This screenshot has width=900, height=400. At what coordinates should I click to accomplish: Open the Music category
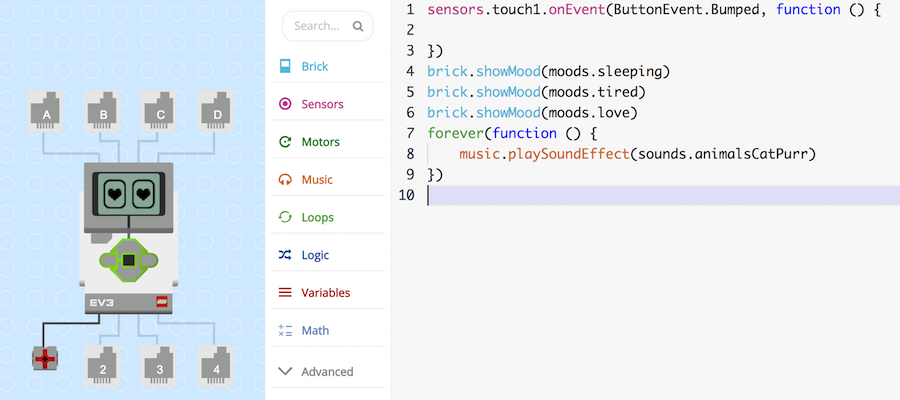pos(328,180)
